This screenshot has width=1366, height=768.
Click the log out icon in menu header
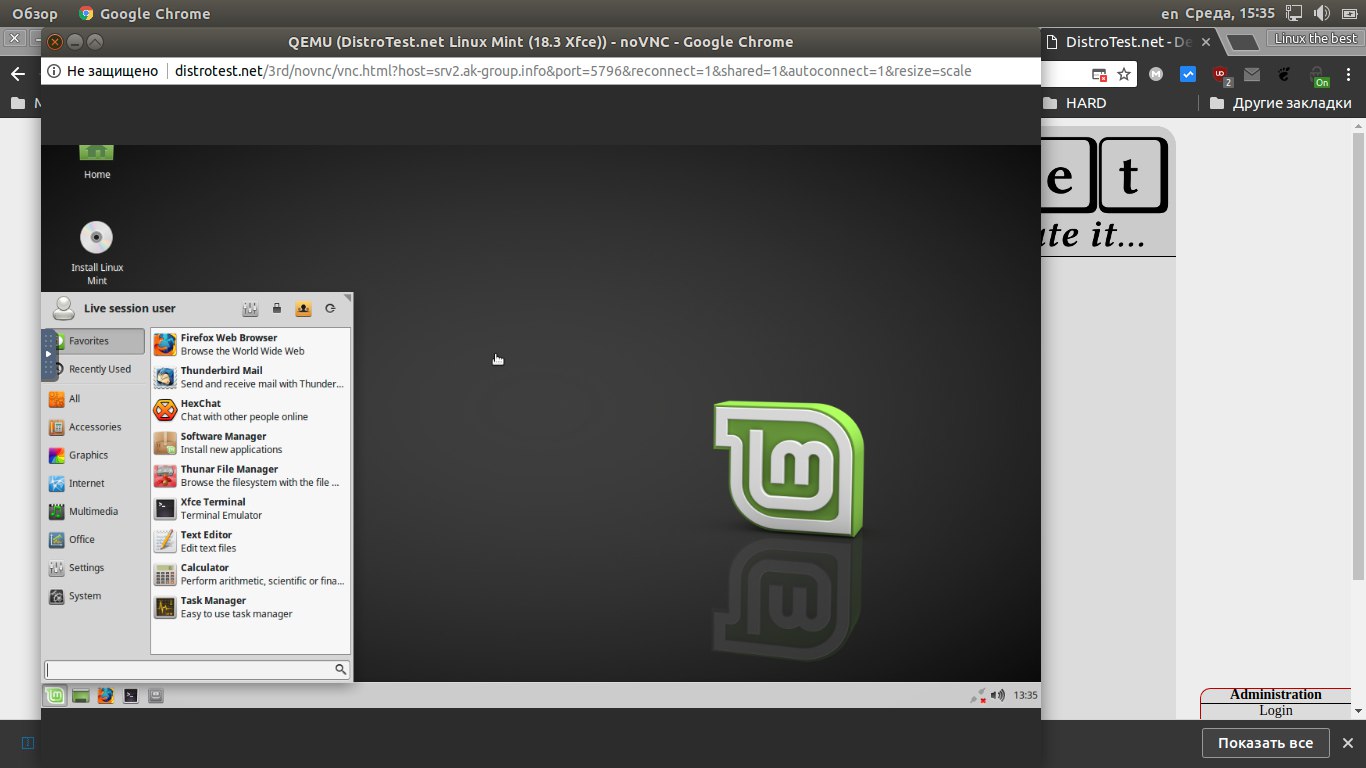330,309
